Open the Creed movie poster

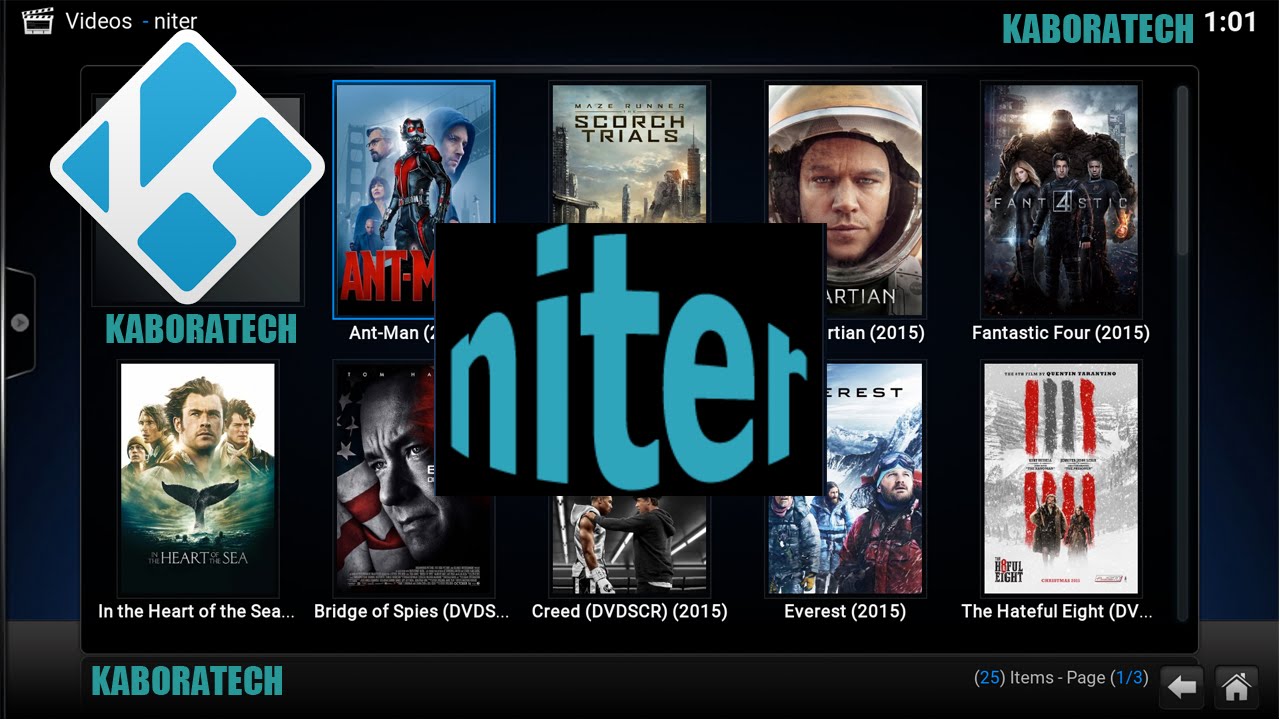(x=628, y=545)
